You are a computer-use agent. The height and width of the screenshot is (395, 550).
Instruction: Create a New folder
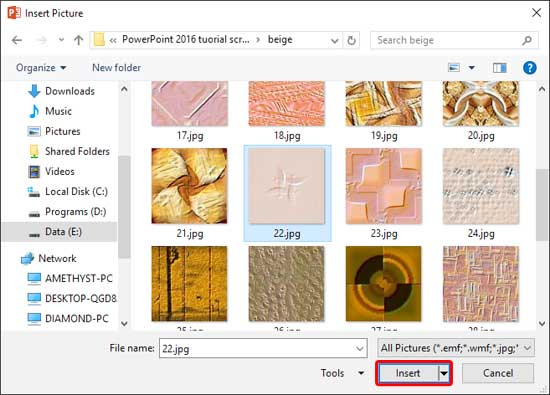(116, 67)
